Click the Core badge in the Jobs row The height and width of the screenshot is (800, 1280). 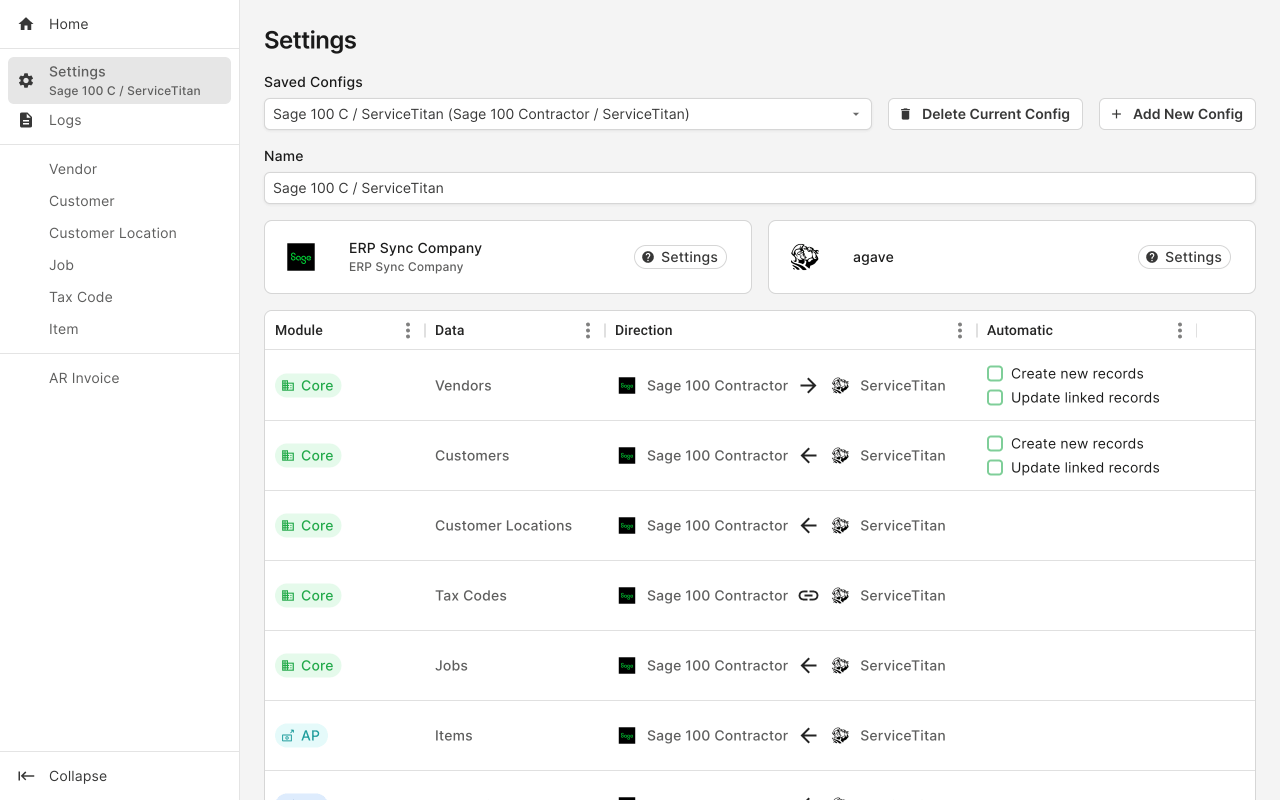(308, 665)
